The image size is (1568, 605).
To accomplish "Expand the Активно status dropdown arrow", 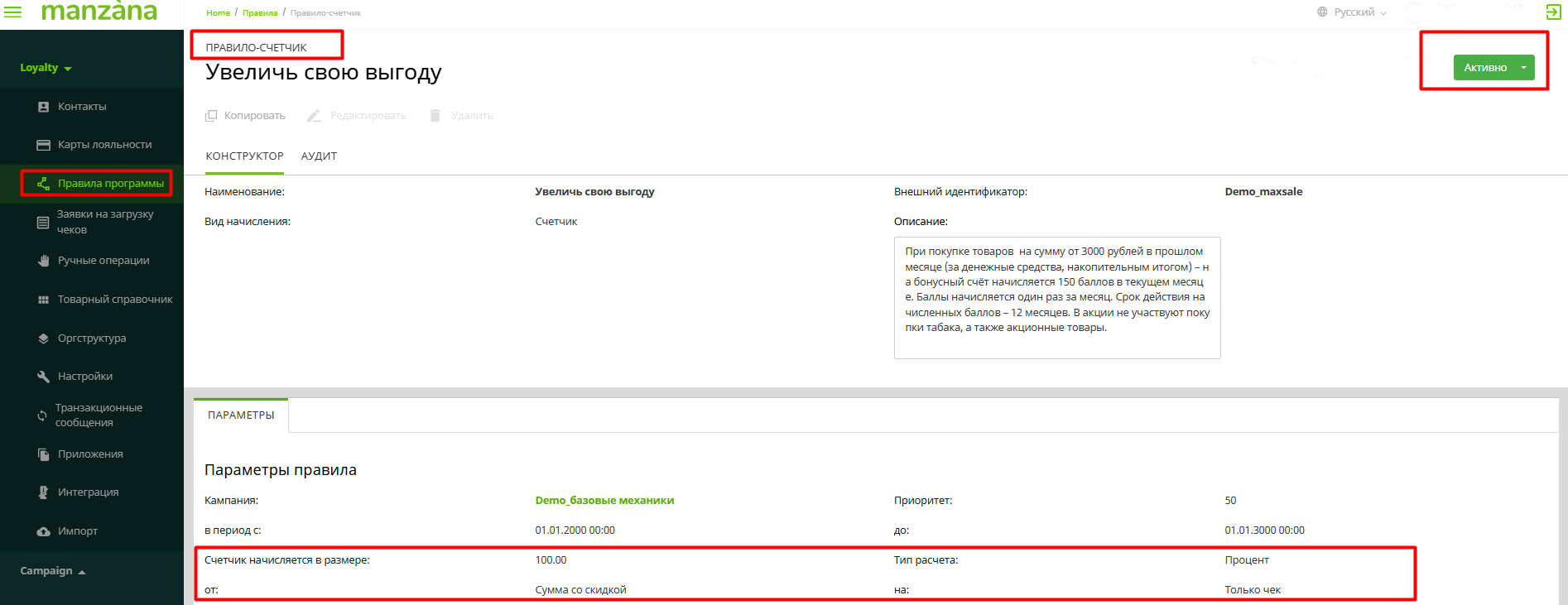I will coord(1523,68).
